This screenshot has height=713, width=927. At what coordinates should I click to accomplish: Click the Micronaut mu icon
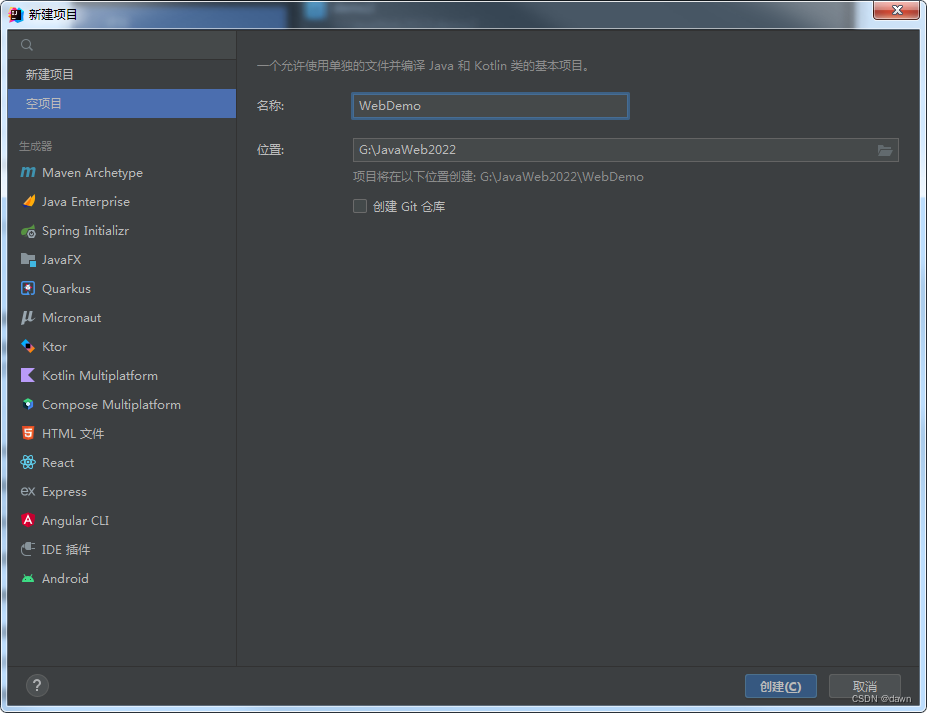(x=28, y=317)
